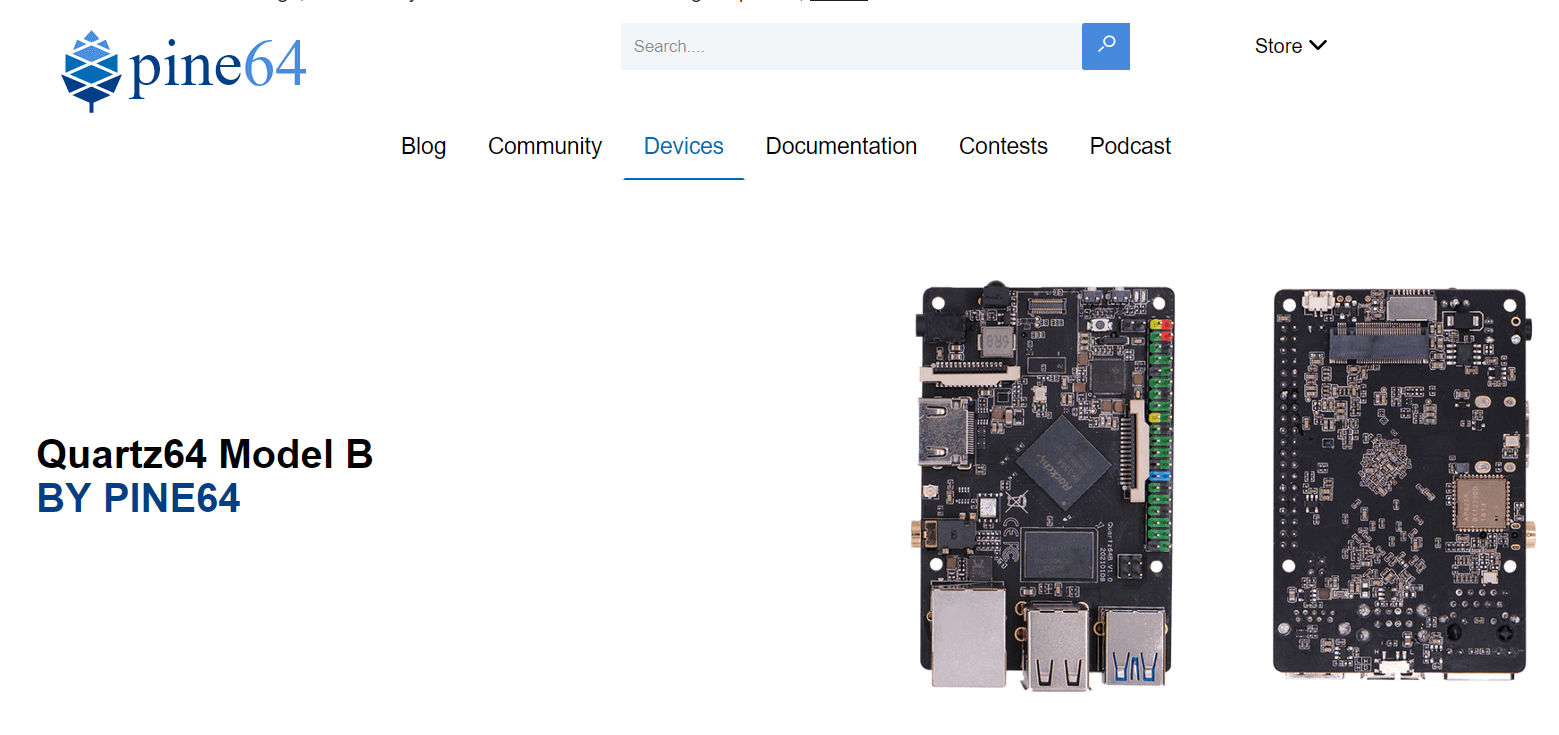The height and width of the screenshot is (735, 1559).
Task: Click the BY PINE64 subtitle
Action: 139,498
